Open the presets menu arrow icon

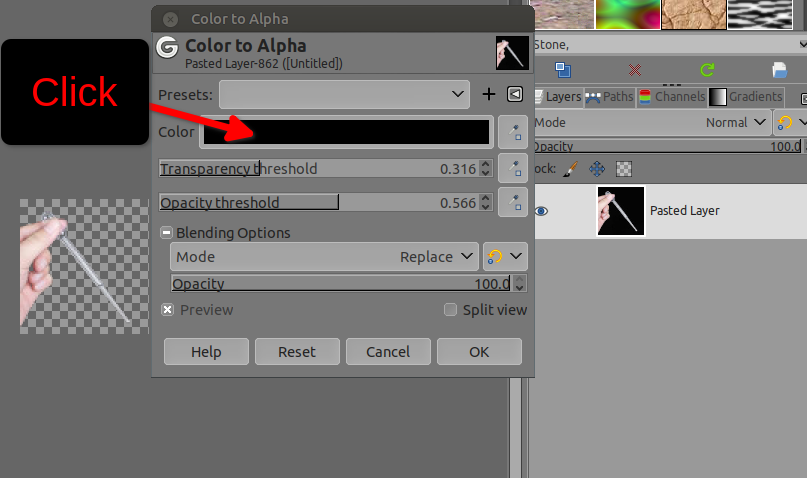click(515, 94)
